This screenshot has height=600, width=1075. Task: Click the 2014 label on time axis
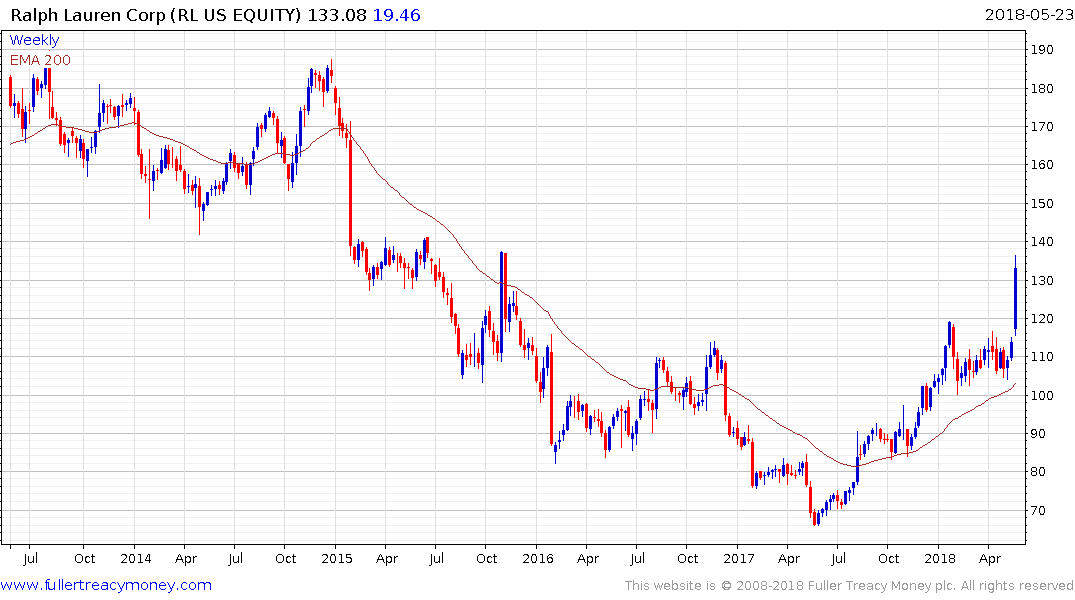click(x=136, y=558)
